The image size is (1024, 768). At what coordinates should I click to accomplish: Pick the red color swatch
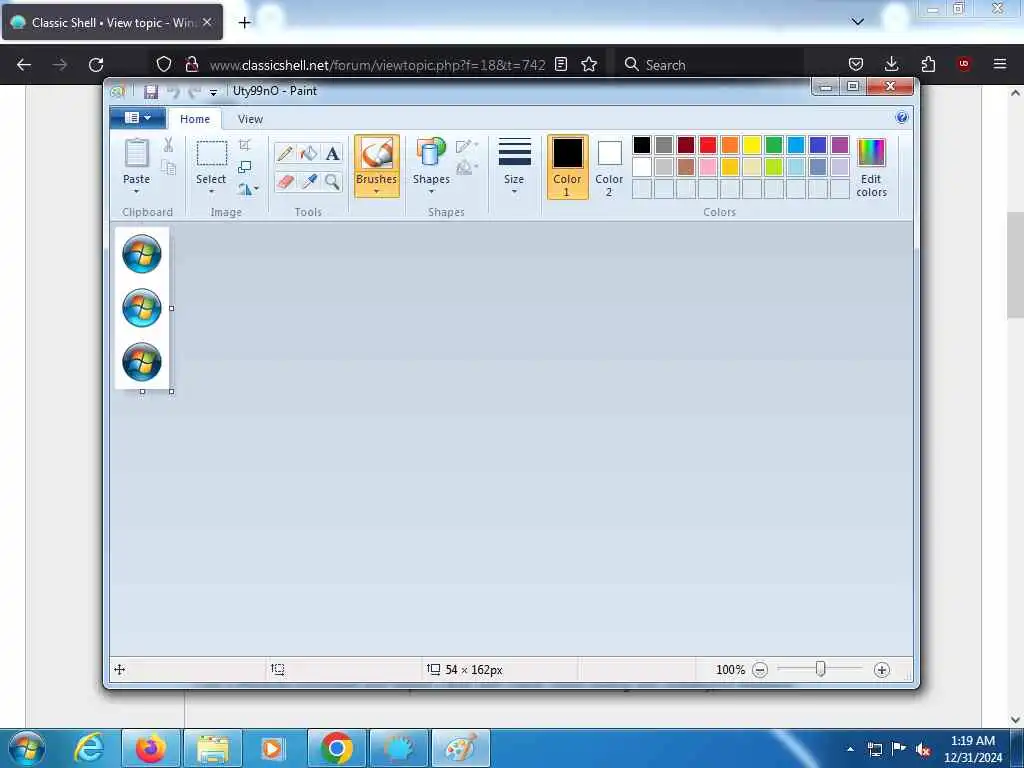[x=708, y=145]
